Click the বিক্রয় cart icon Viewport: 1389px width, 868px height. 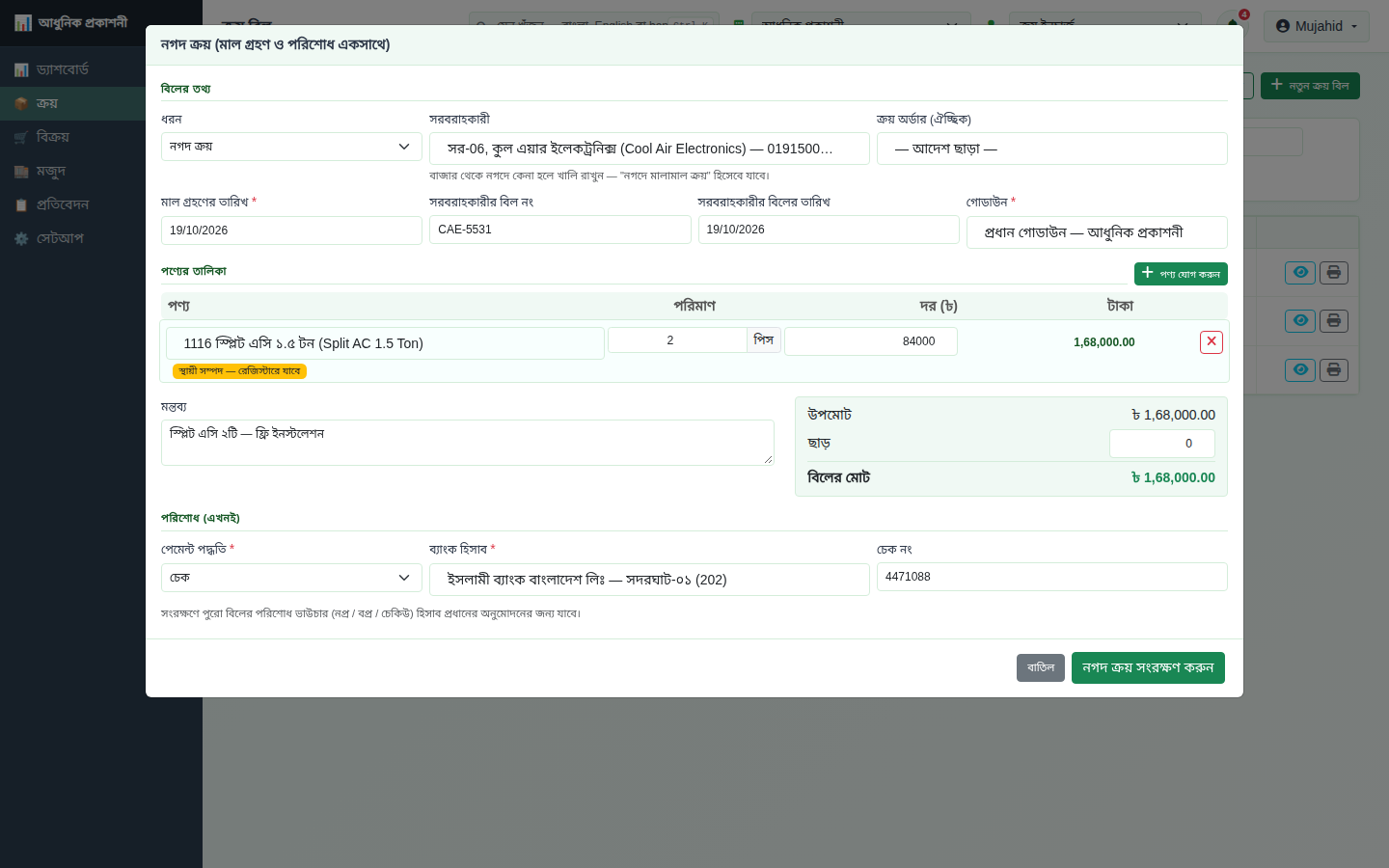(21, 137)
